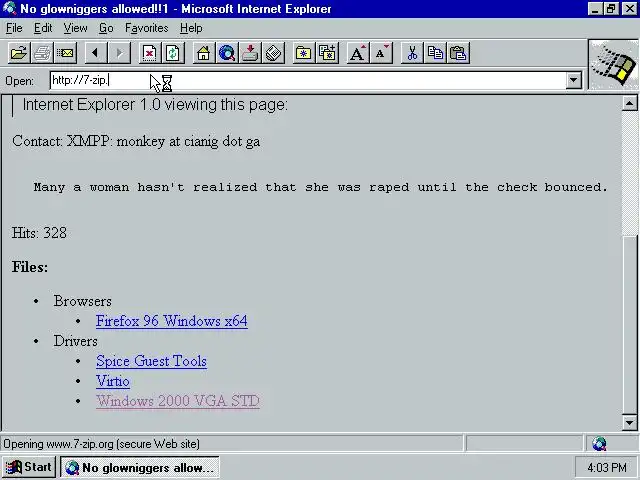The image size is (640, 480).
Task: Click the scrollbar up arrow
Action: pos(629,104)
